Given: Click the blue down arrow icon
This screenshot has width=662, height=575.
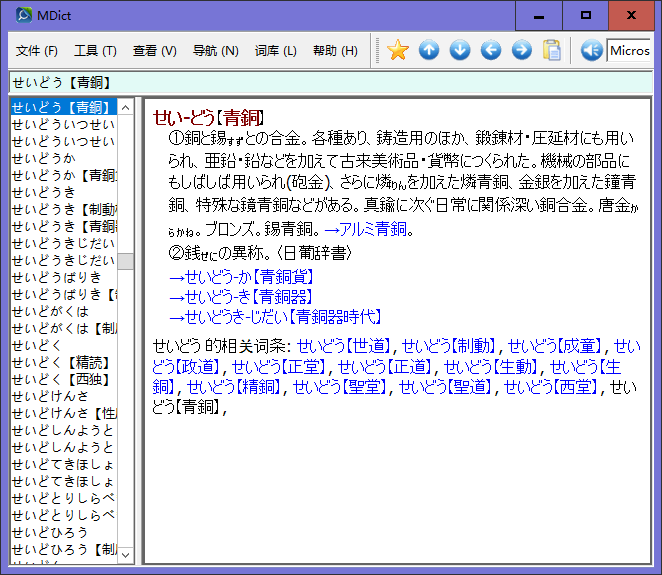Looking at the screenshot, I should pos(460,50).
